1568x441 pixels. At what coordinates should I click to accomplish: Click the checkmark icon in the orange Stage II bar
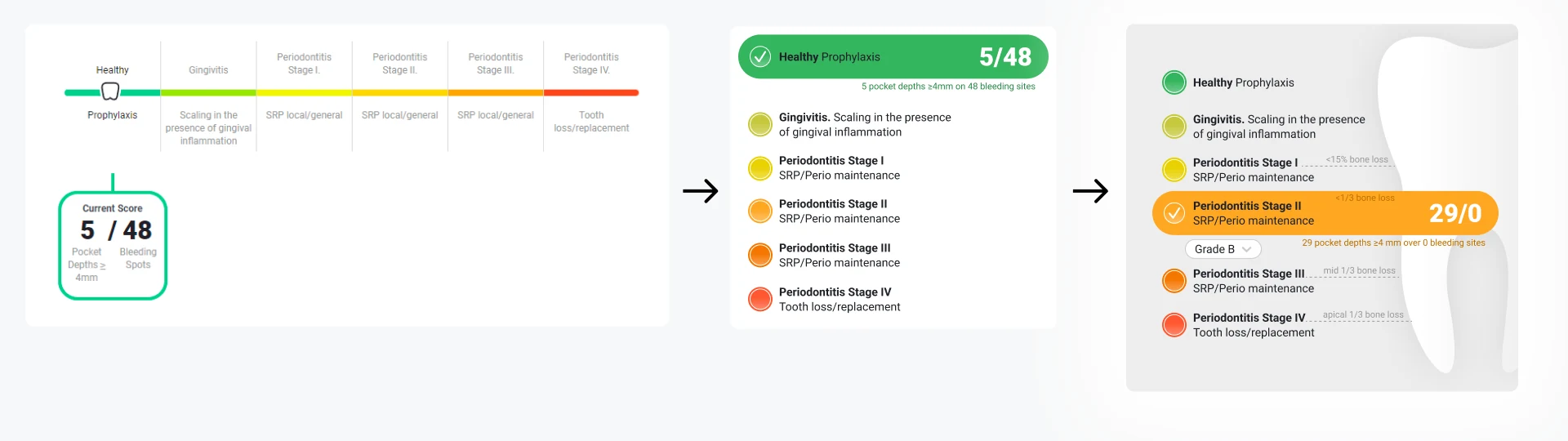1174,213
